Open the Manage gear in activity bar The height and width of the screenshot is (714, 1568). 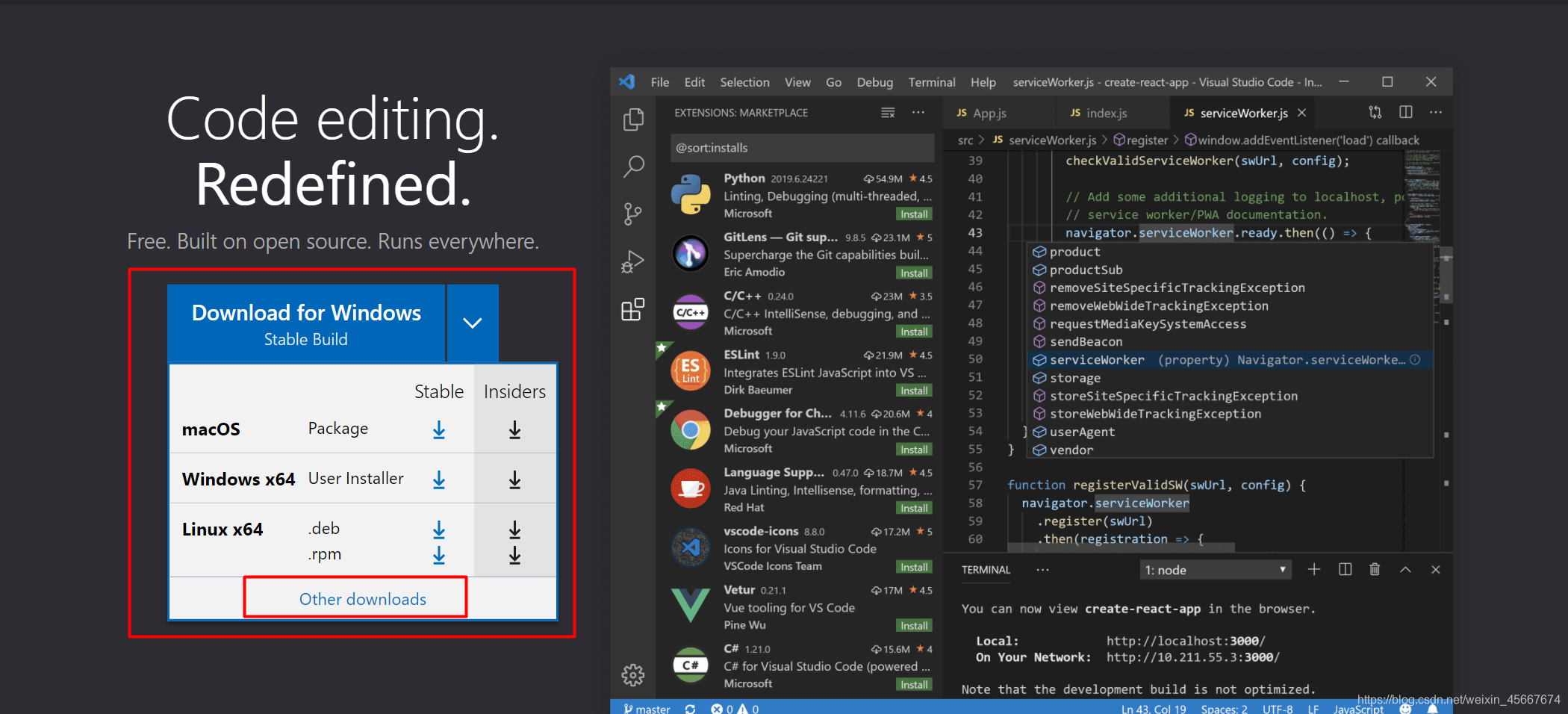[633, 675]
